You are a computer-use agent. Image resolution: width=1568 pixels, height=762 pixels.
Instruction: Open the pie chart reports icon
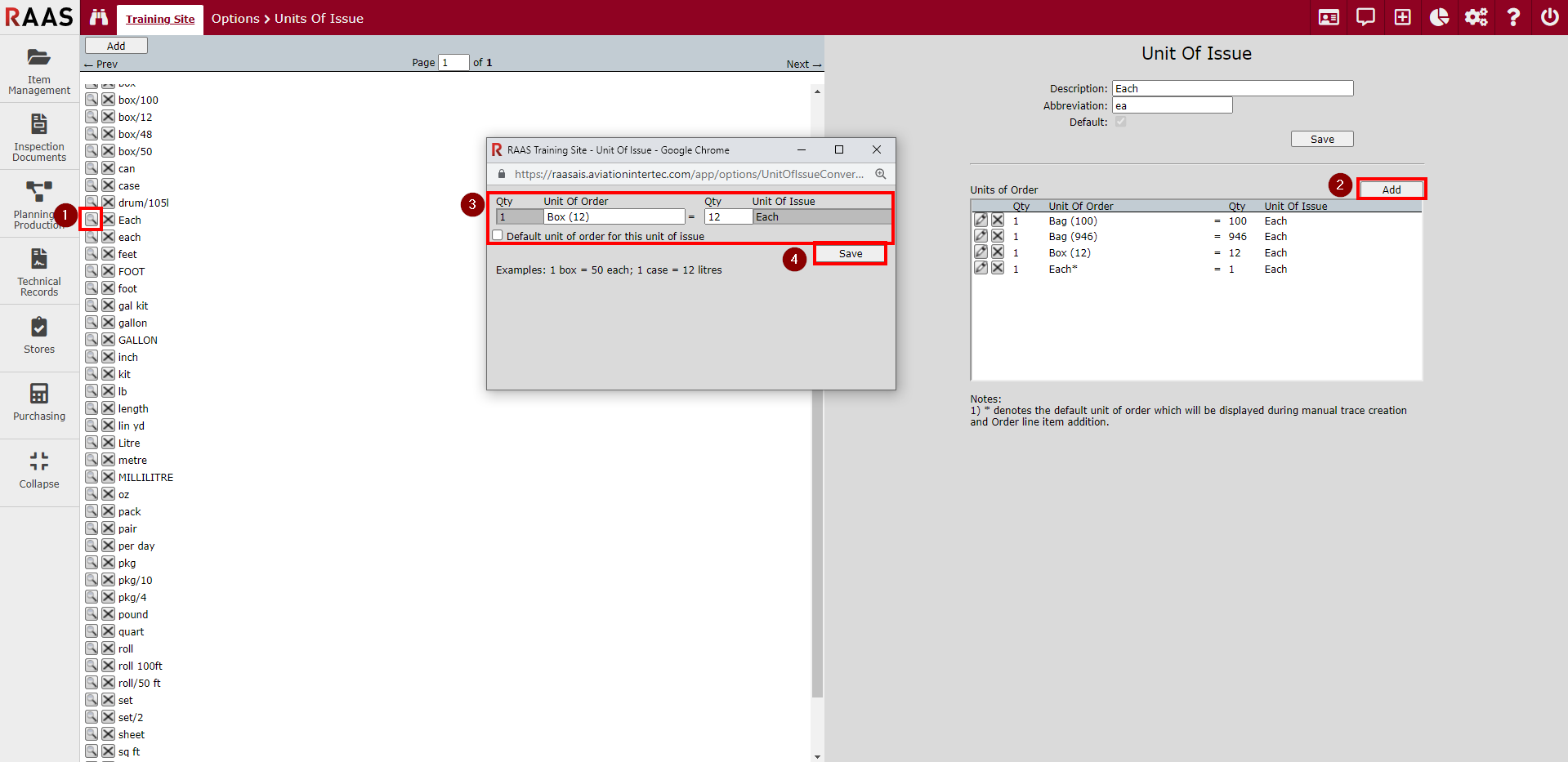1439,17
